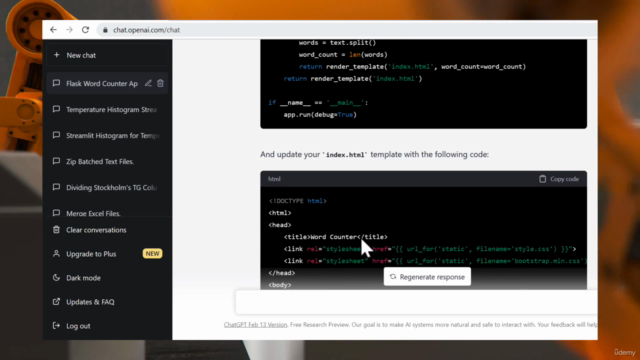
Task: Click the browser forward arrow
Action: tap(69, 30)
